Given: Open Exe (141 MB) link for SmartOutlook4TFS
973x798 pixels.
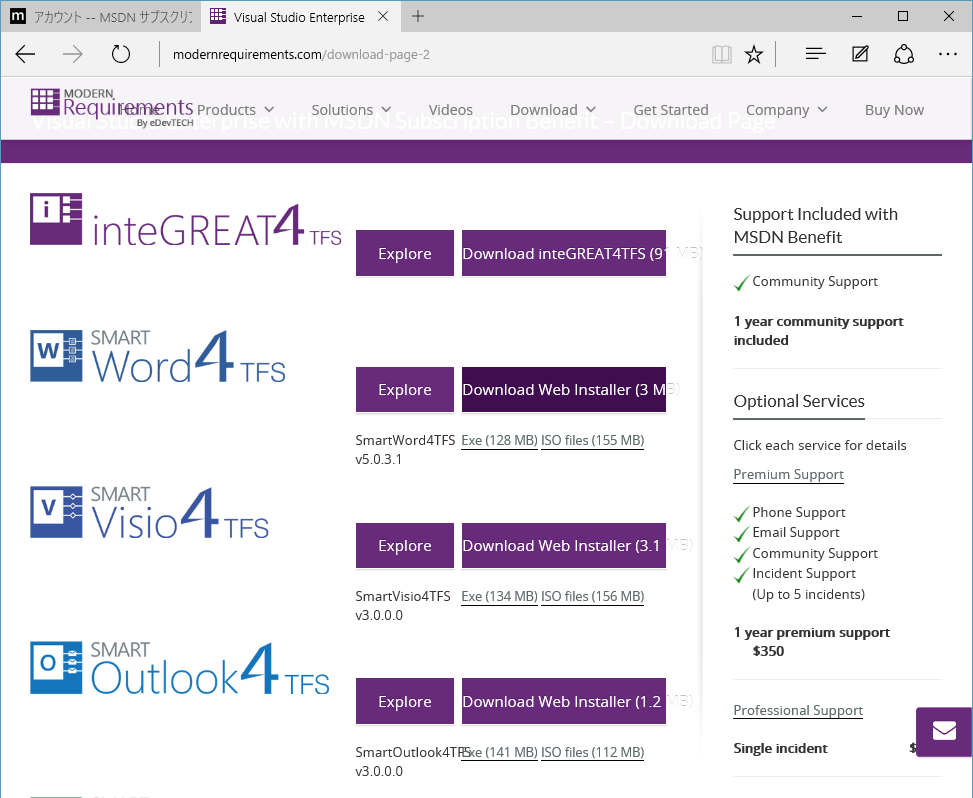Looking at the screenshot, I should pos(499,752).
